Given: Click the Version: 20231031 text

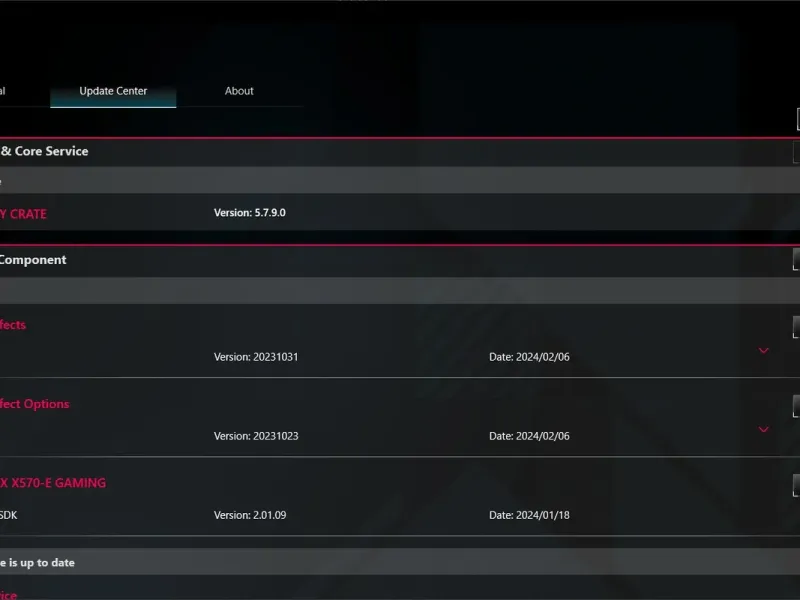Looking at the screenshot, I should click(x=256, y=357).
